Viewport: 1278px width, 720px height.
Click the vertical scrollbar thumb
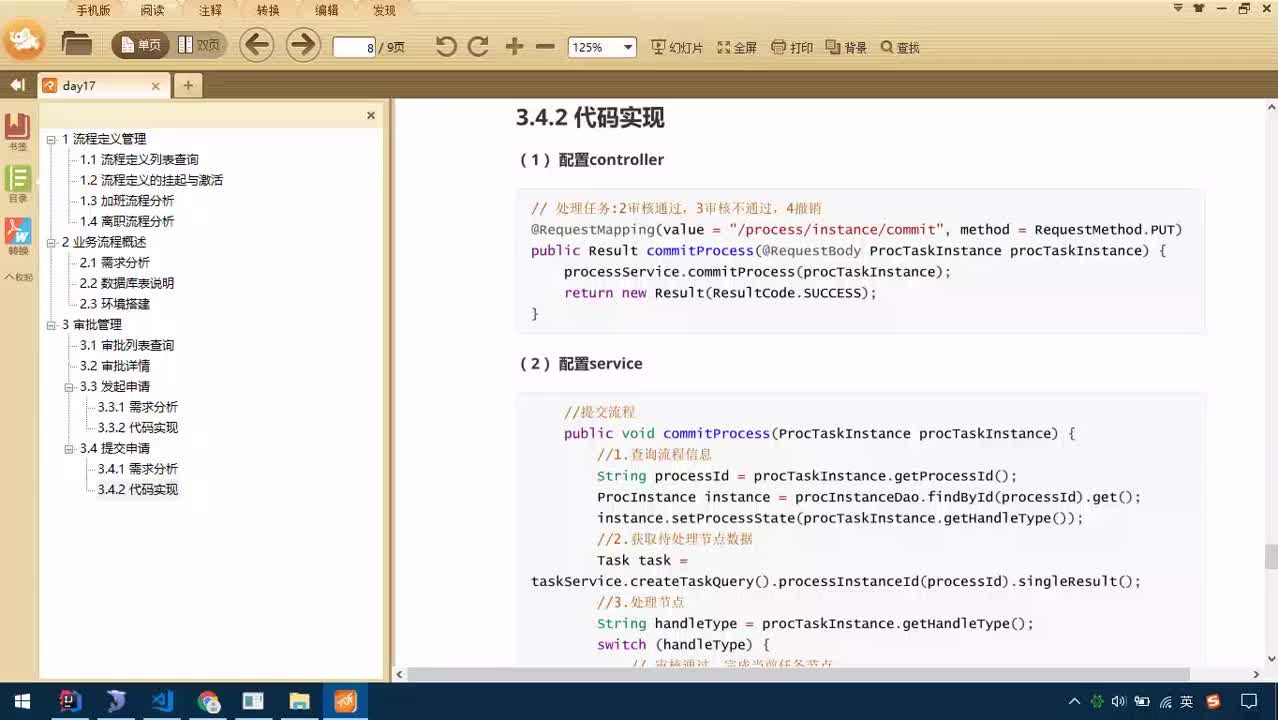[x=1271, y=557]
